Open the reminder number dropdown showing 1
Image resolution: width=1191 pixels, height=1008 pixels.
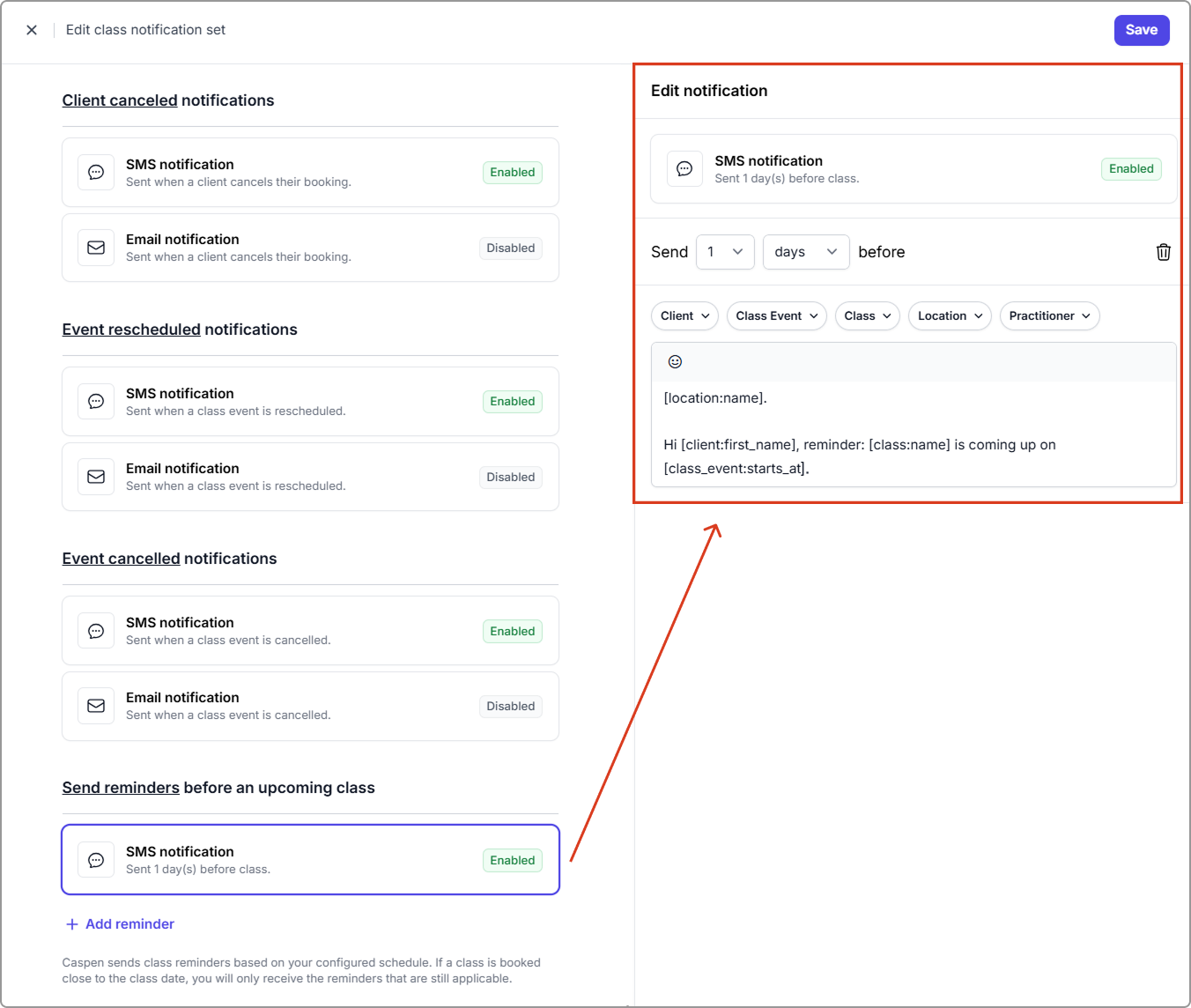pos(725,252)
